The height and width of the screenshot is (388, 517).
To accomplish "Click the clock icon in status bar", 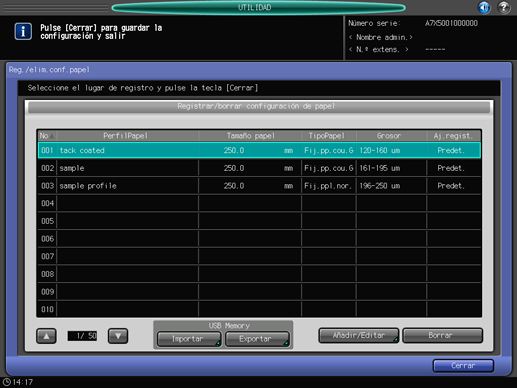I will pyautogui.click(x=7, y=382).
